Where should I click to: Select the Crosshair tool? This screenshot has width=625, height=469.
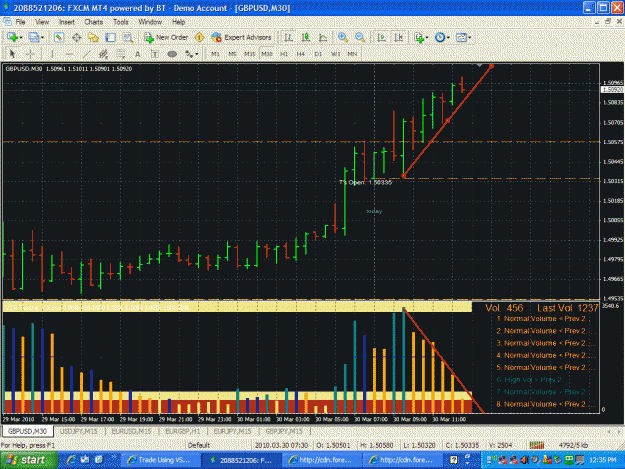[x=30, y=54]
